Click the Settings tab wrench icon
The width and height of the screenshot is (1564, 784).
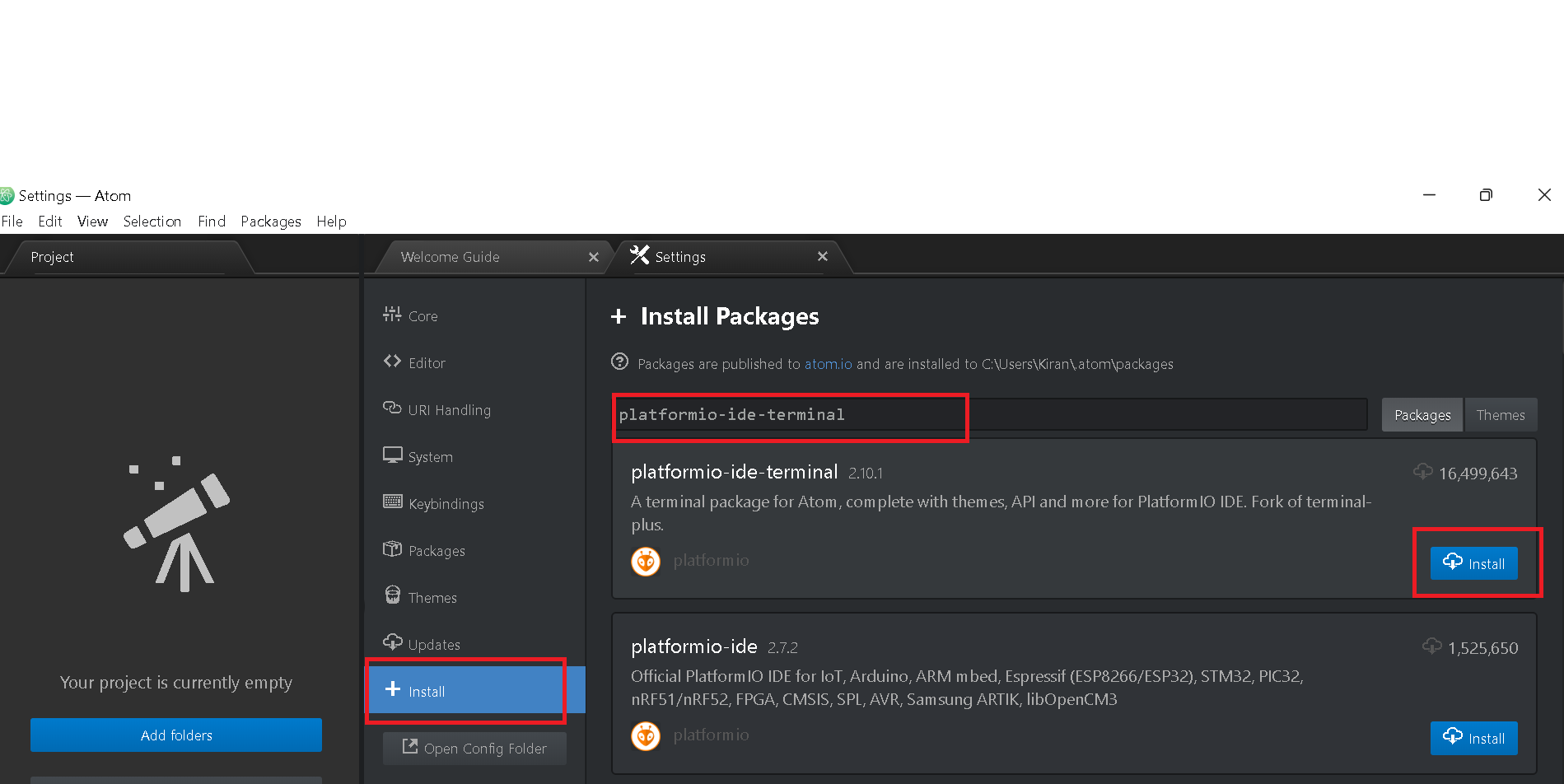[x=640, y=255]
